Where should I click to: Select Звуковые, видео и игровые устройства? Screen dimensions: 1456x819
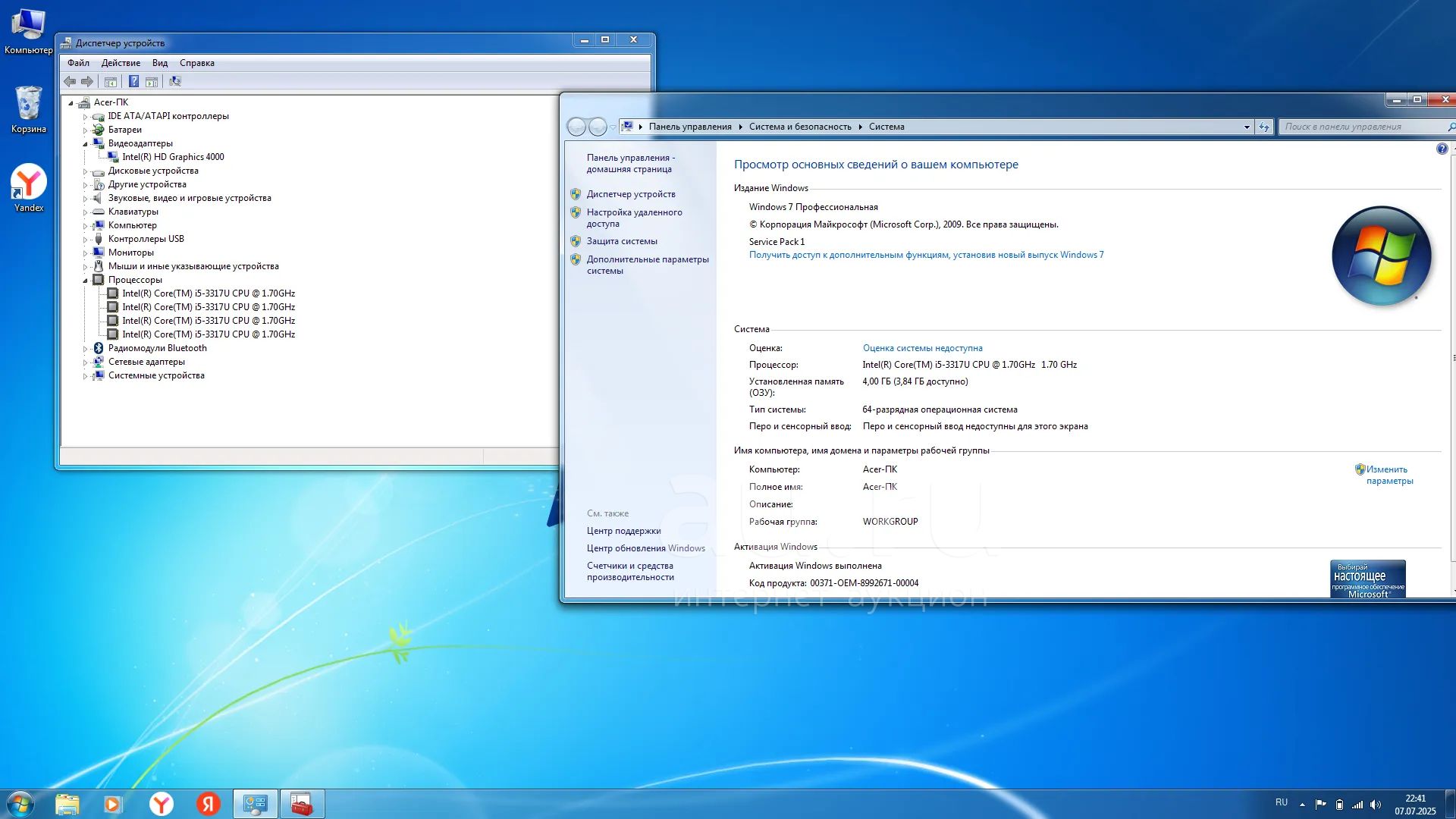pyautogui.click(x=190, y=198)
